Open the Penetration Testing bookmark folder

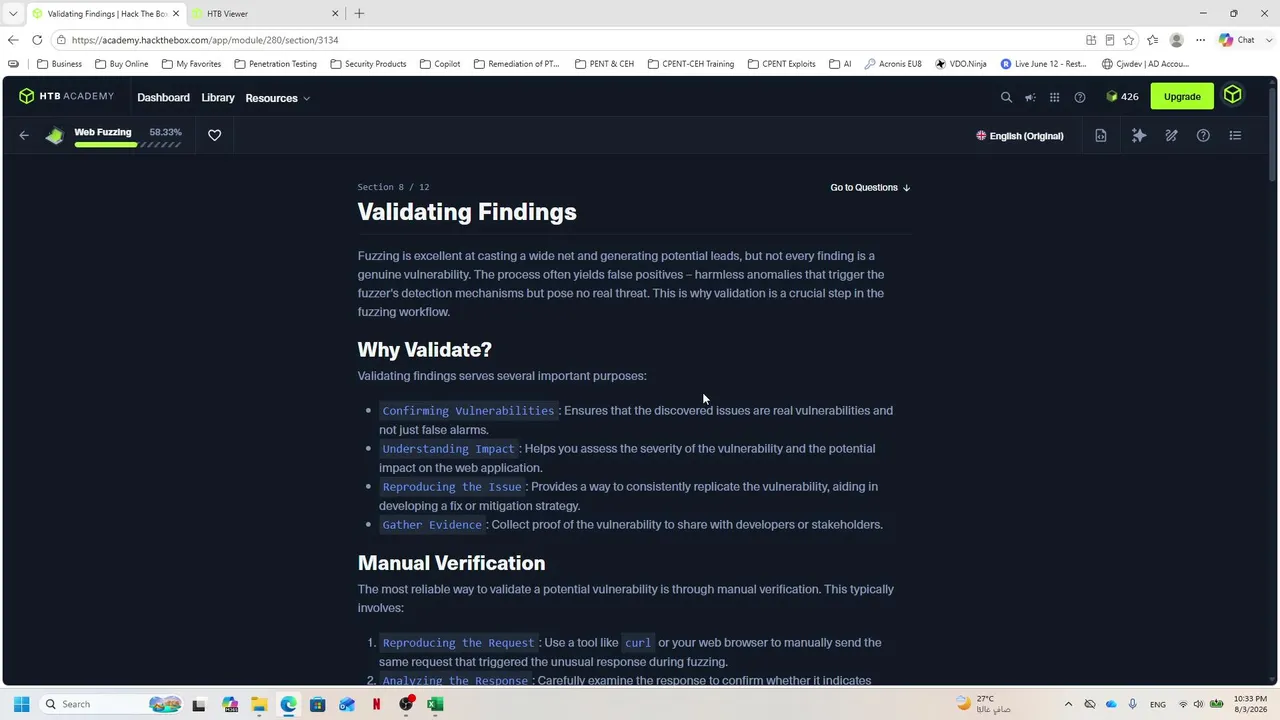tap(275, 64)
